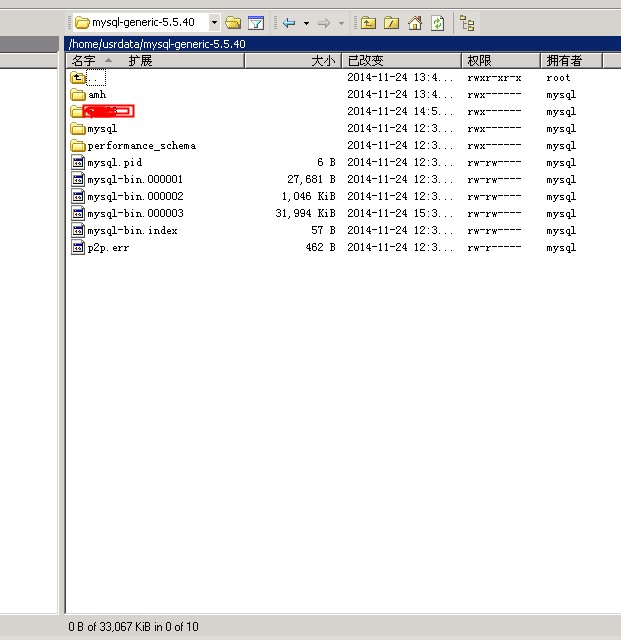Open the file Filter funnel icon
Screen dimensions: 621x640
(256, 22)
